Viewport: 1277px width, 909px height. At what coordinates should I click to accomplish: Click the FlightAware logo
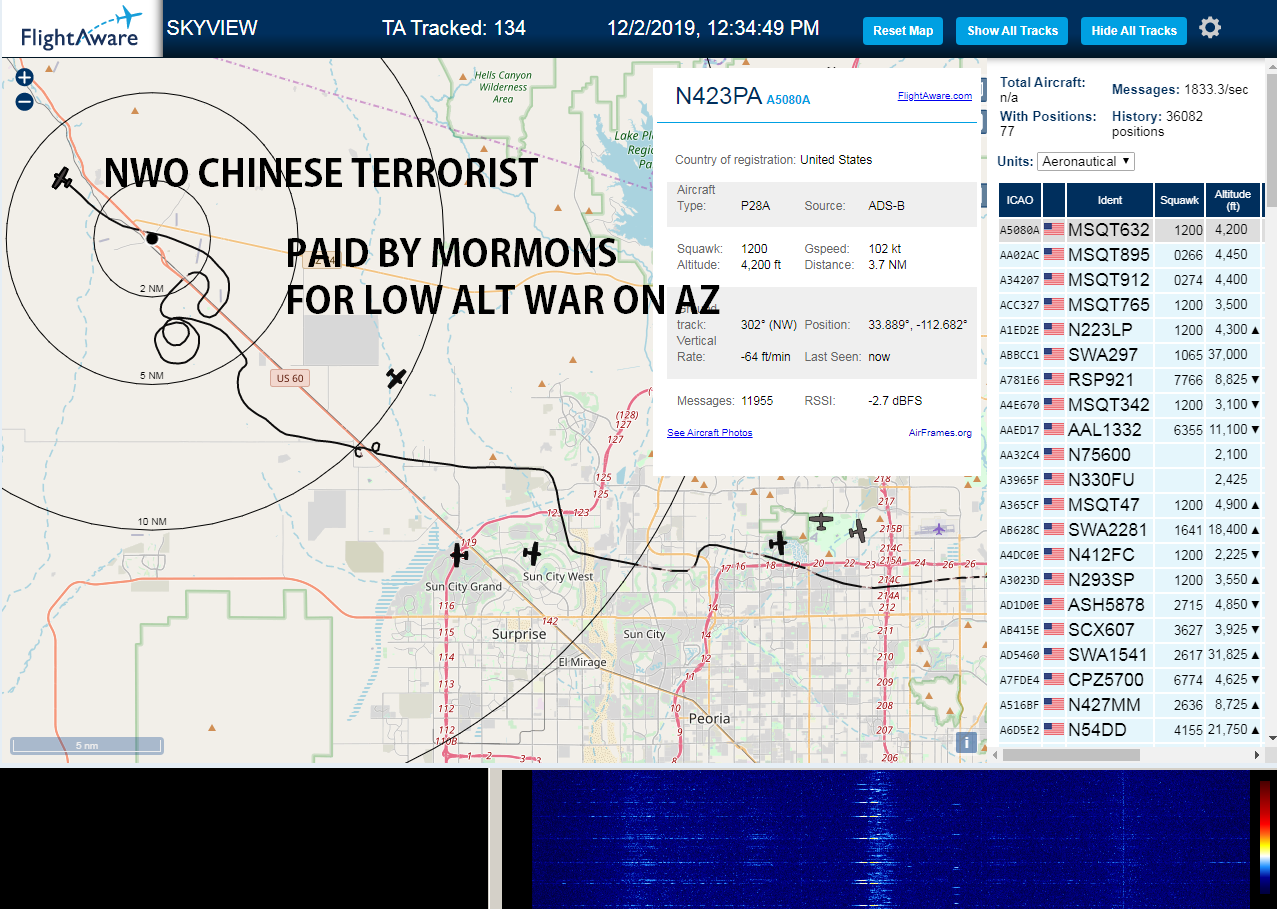(81, 29)
